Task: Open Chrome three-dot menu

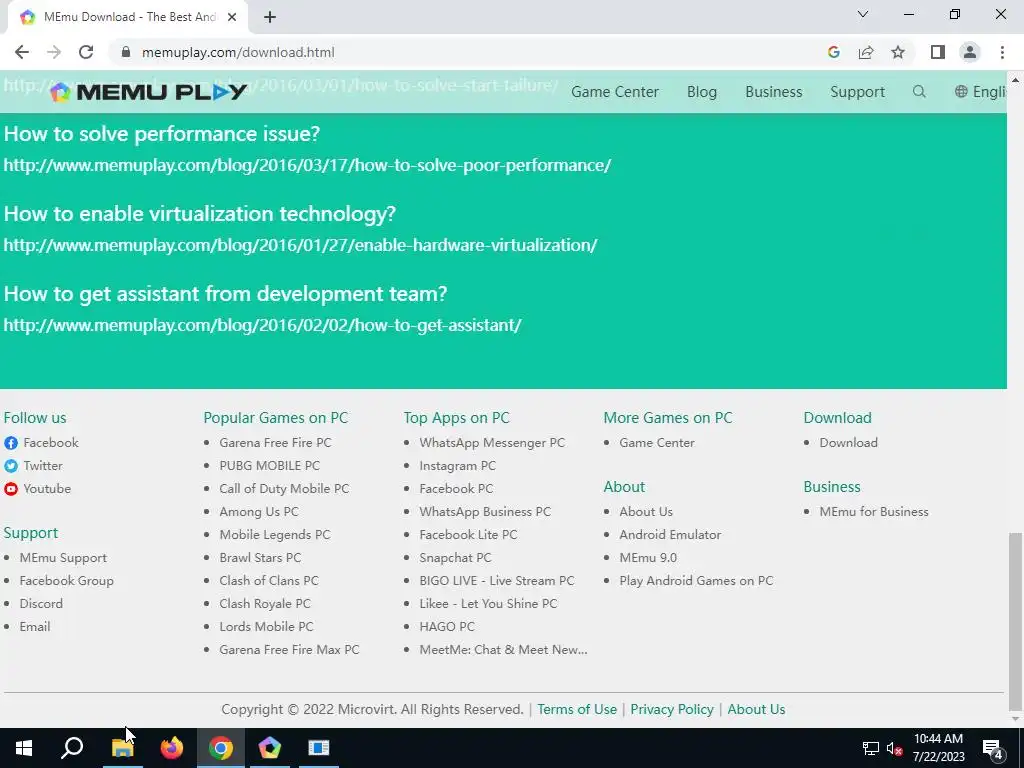Action: coord(1002,52)
